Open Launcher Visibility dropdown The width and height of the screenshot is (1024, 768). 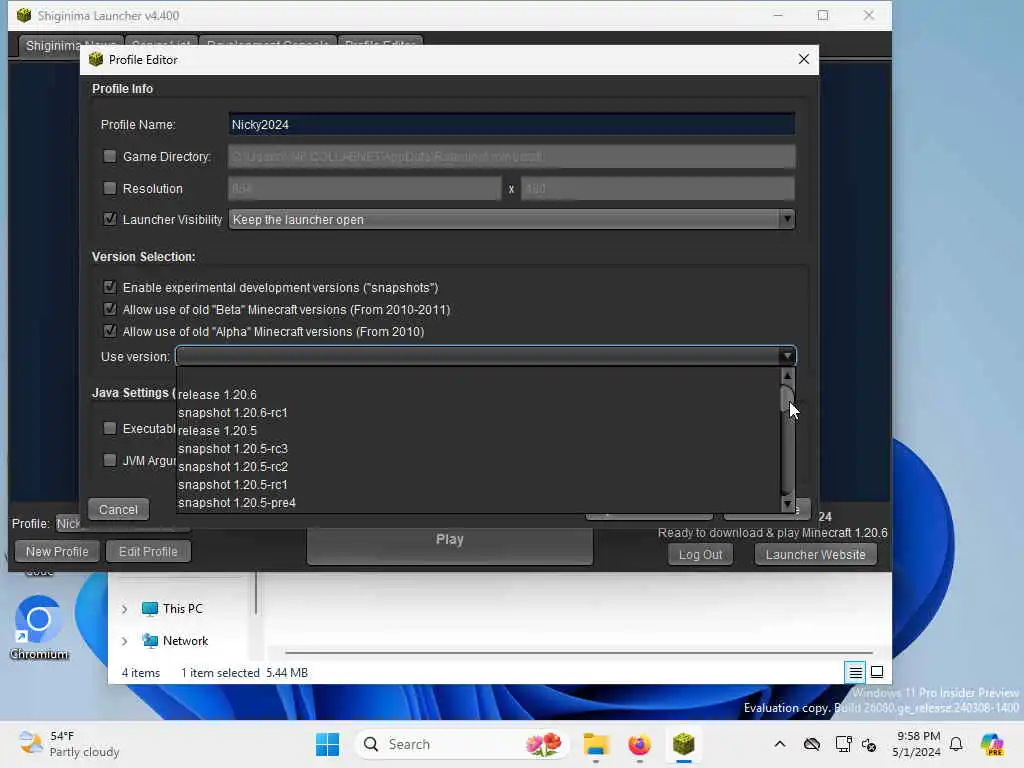coord(511,219)
